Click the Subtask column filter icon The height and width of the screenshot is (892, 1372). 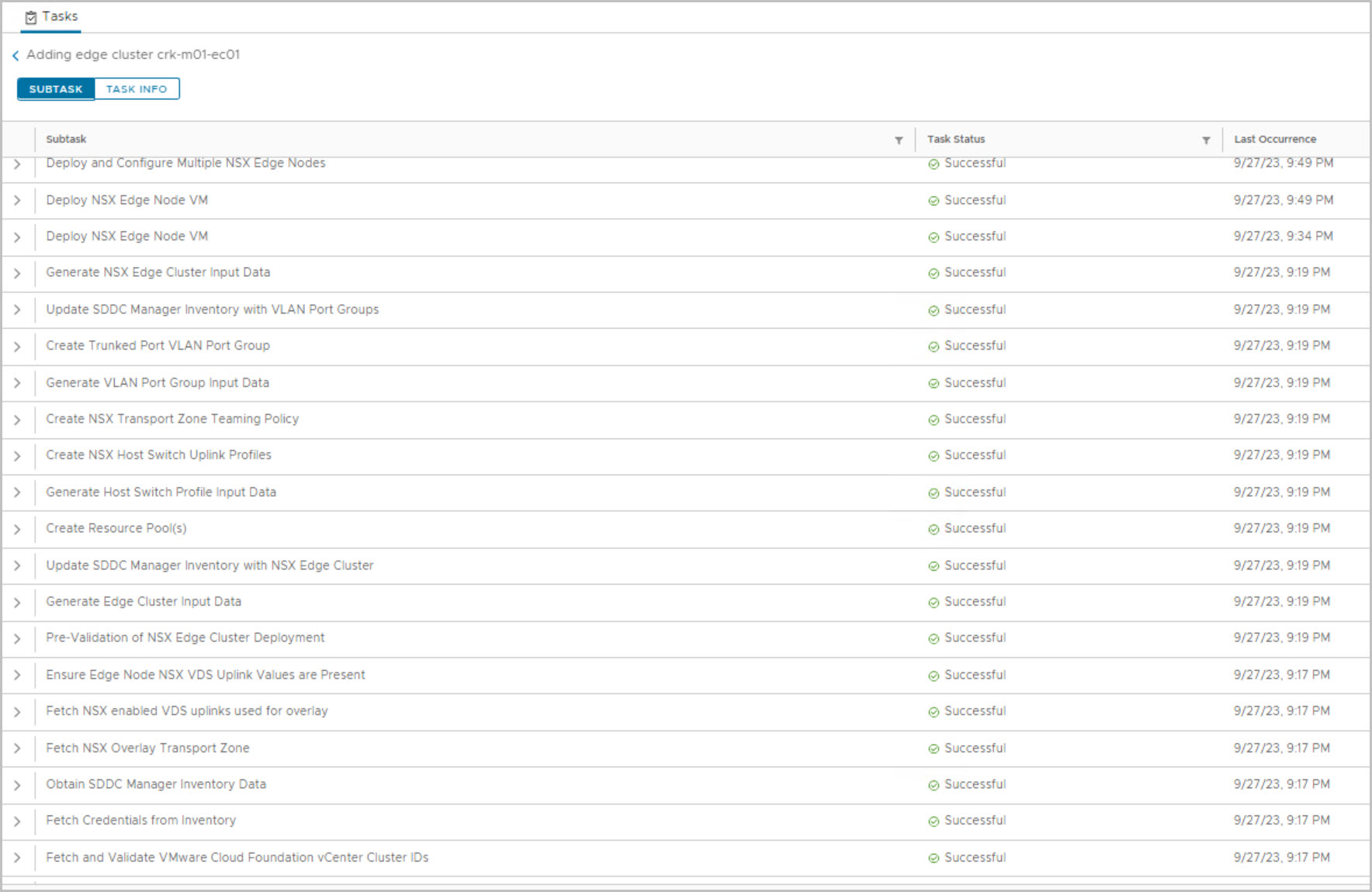click(899, 140)
